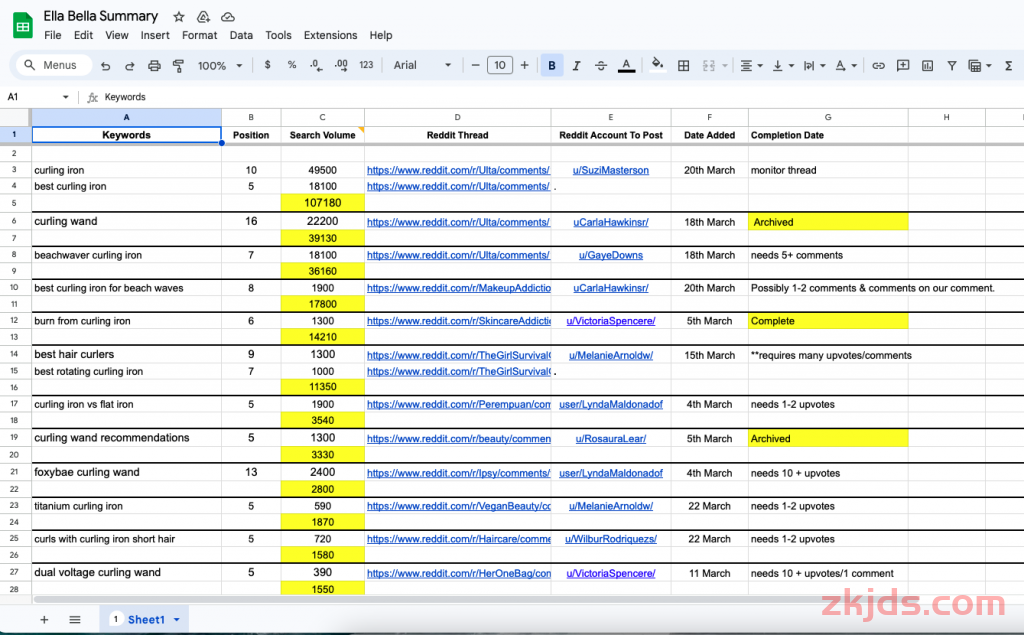
Task: Click the Insert chart icon
Action: [x=927, y=65]
